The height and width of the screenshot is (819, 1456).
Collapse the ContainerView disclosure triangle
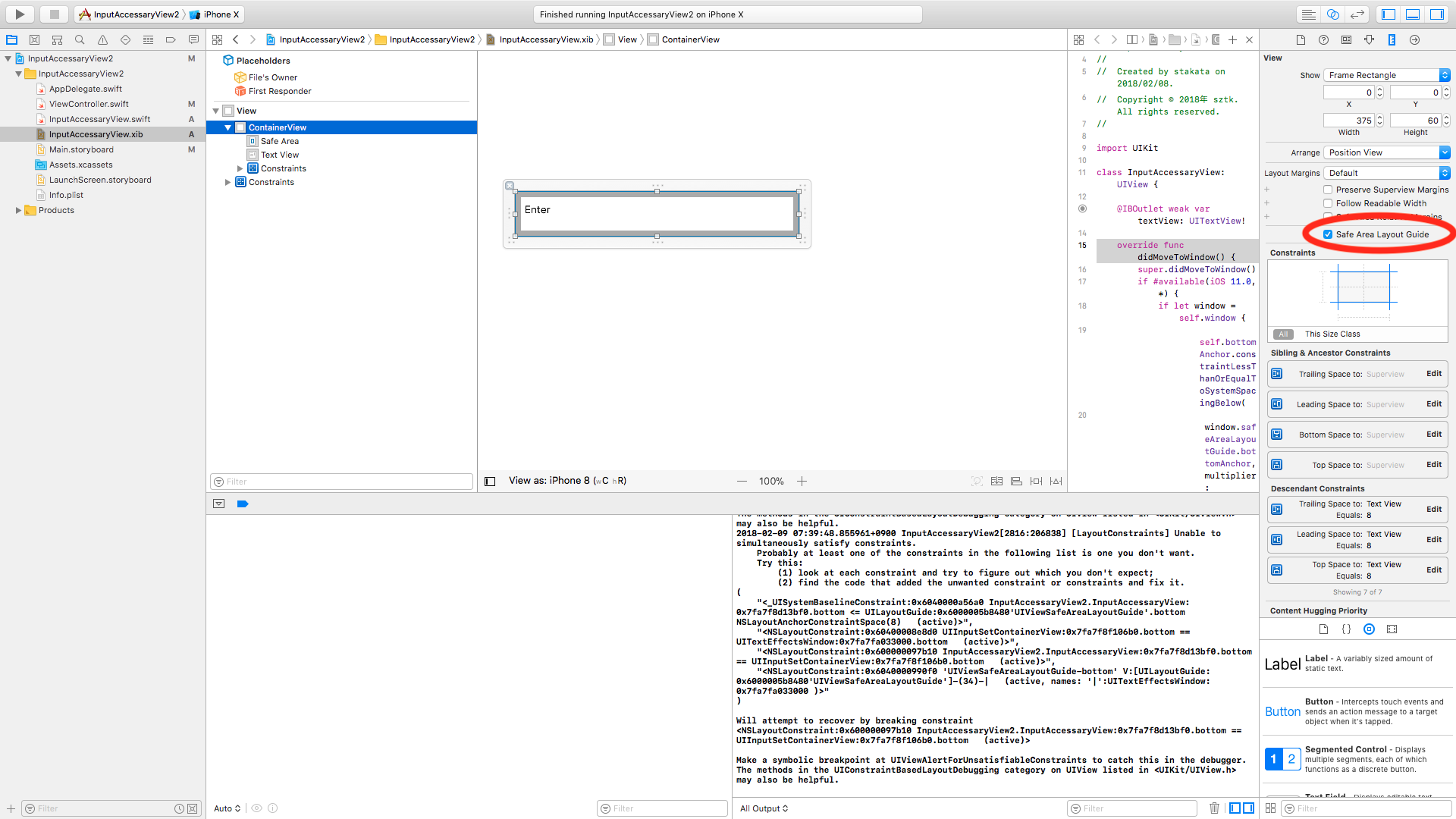point(227,127)
